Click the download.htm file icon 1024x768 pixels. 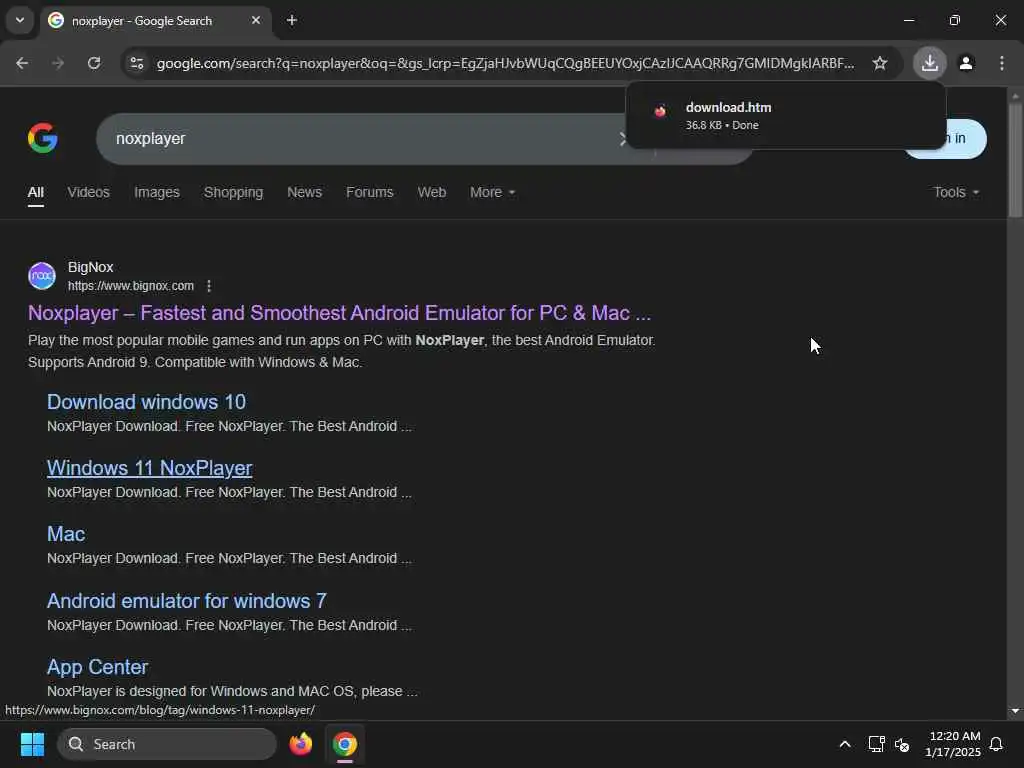pyautogui.click(x=660, y=111)
